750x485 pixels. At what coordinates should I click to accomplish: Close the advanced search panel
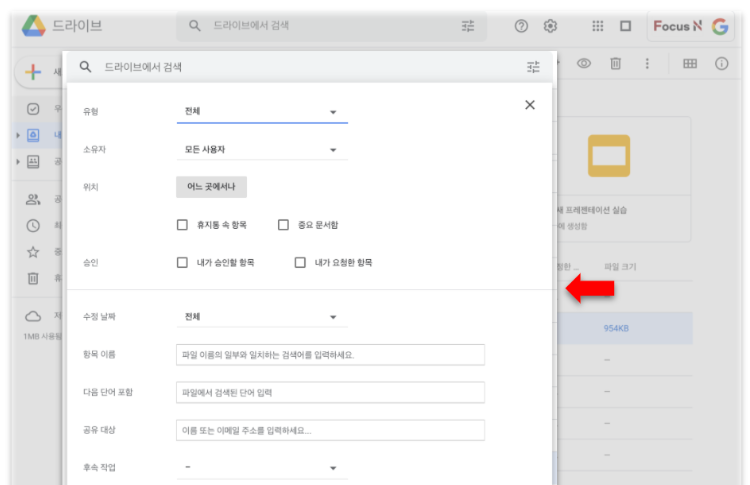[529, 105]
